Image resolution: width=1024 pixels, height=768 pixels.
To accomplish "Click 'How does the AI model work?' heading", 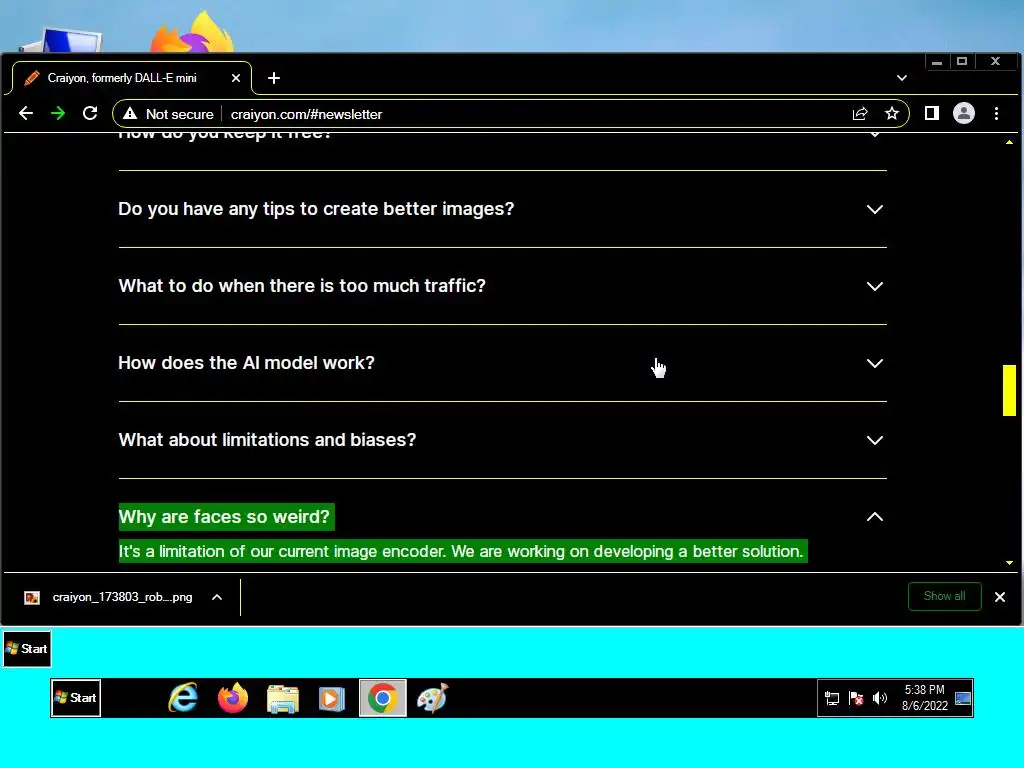I will coord(246,363).
